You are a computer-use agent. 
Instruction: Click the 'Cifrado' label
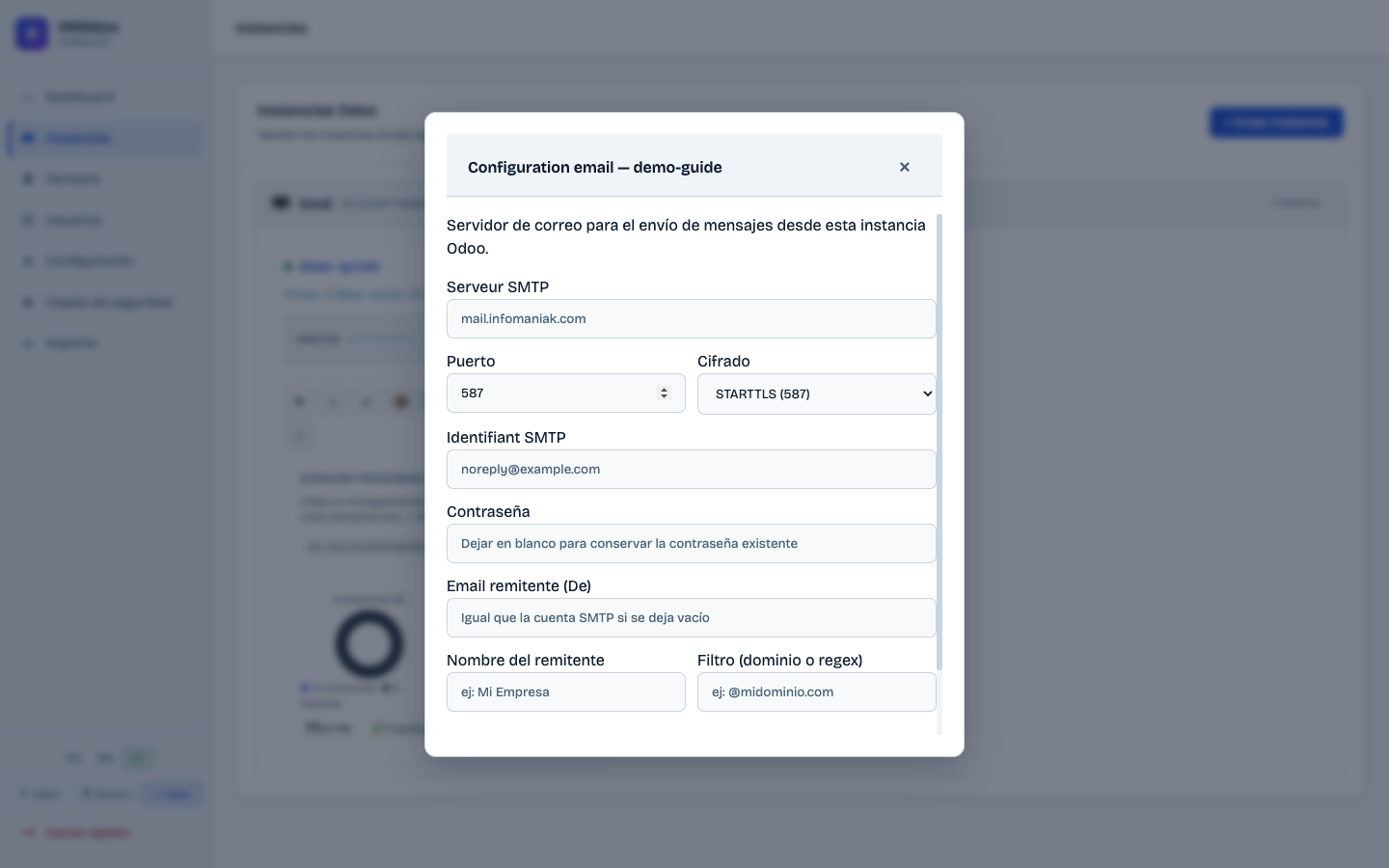coord(723,362)
